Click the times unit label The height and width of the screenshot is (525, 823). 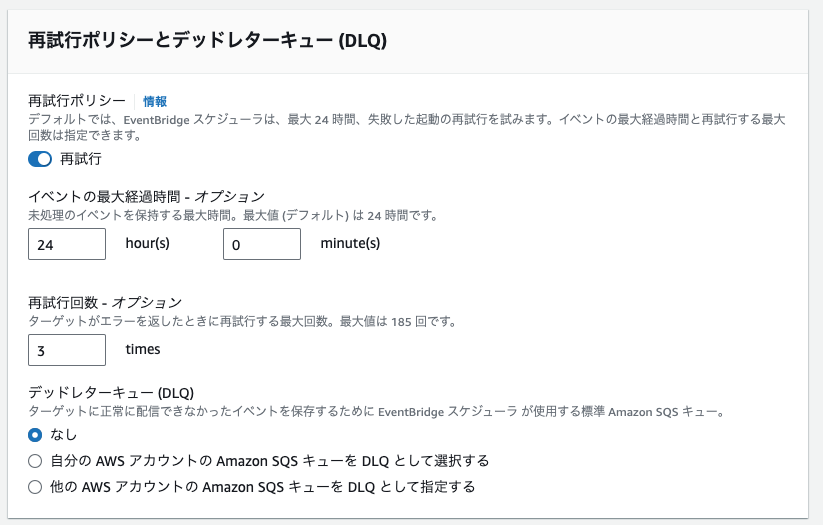[x=143, y=349]
